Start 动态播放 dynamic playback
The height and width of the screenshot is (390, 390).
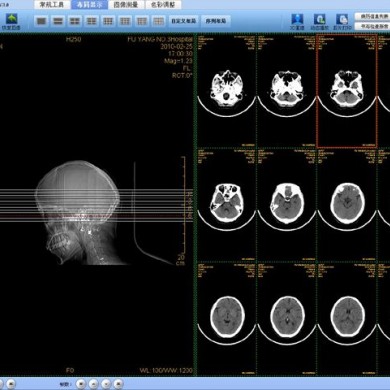[319, 22]
